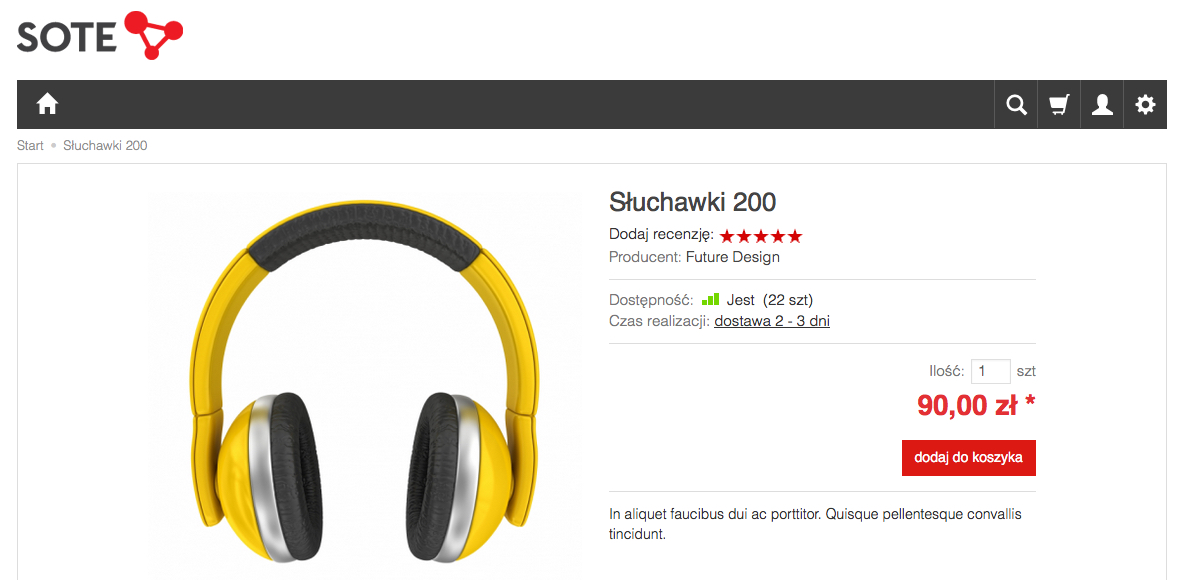The height and width of the screenshot is (580, 1180).
Task: Open the yellow headphones product image
Action: click(364, 384)
